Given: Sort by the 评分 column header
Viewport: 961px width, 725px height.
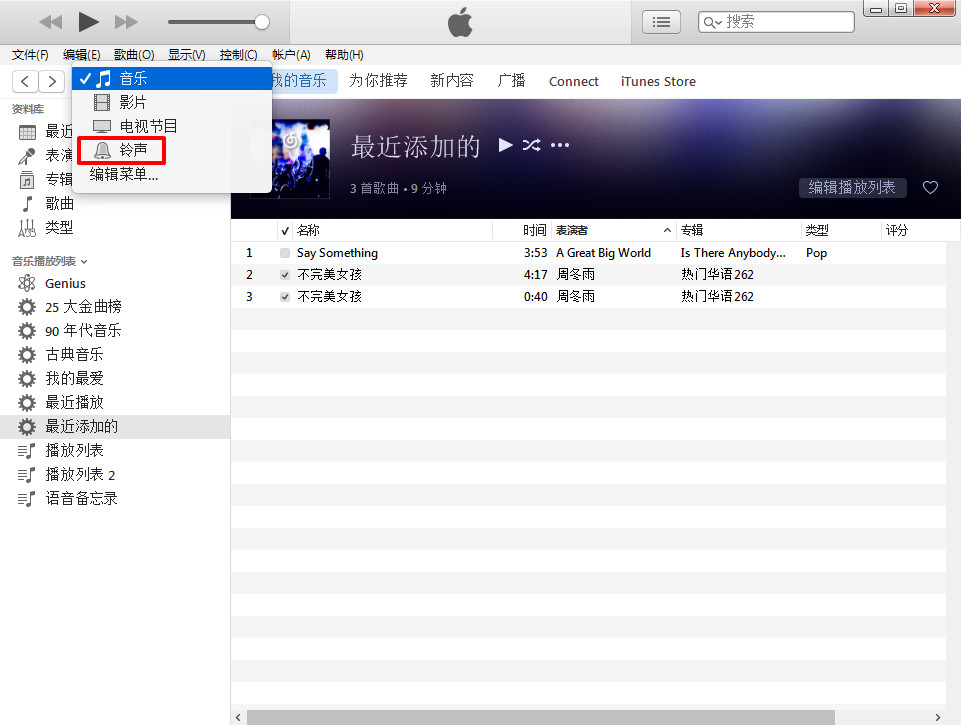Looking at the screenshot, I should [919, 230].
